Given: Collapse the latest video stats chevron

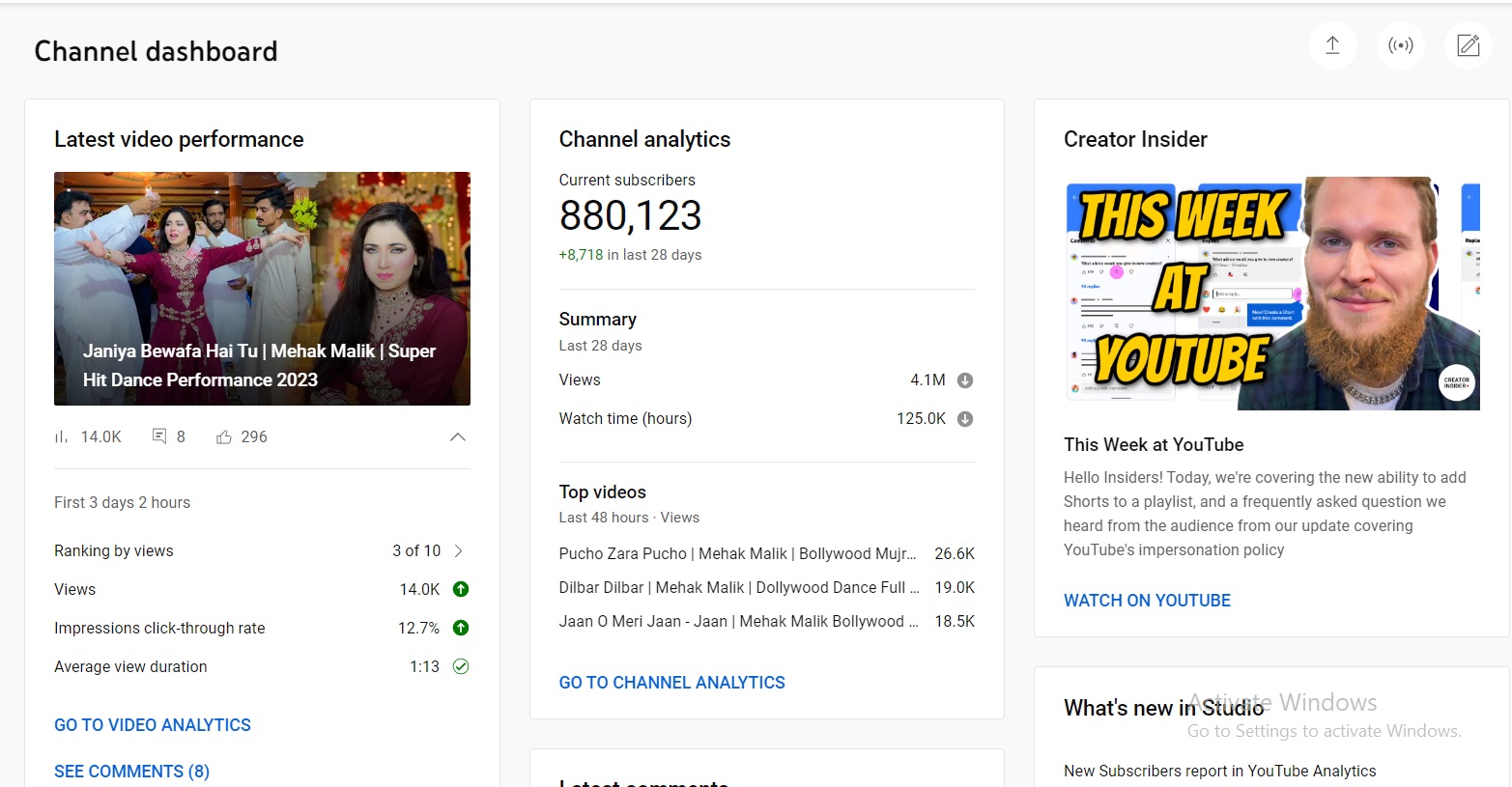Looking at the screenshot, I should click(458, 436).
